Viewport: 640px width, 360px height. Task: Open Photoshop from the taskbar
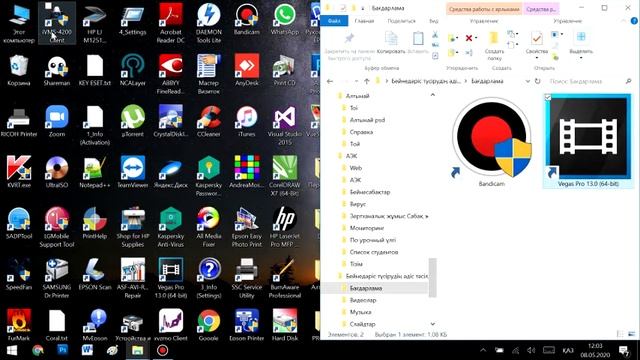(62, 350)
